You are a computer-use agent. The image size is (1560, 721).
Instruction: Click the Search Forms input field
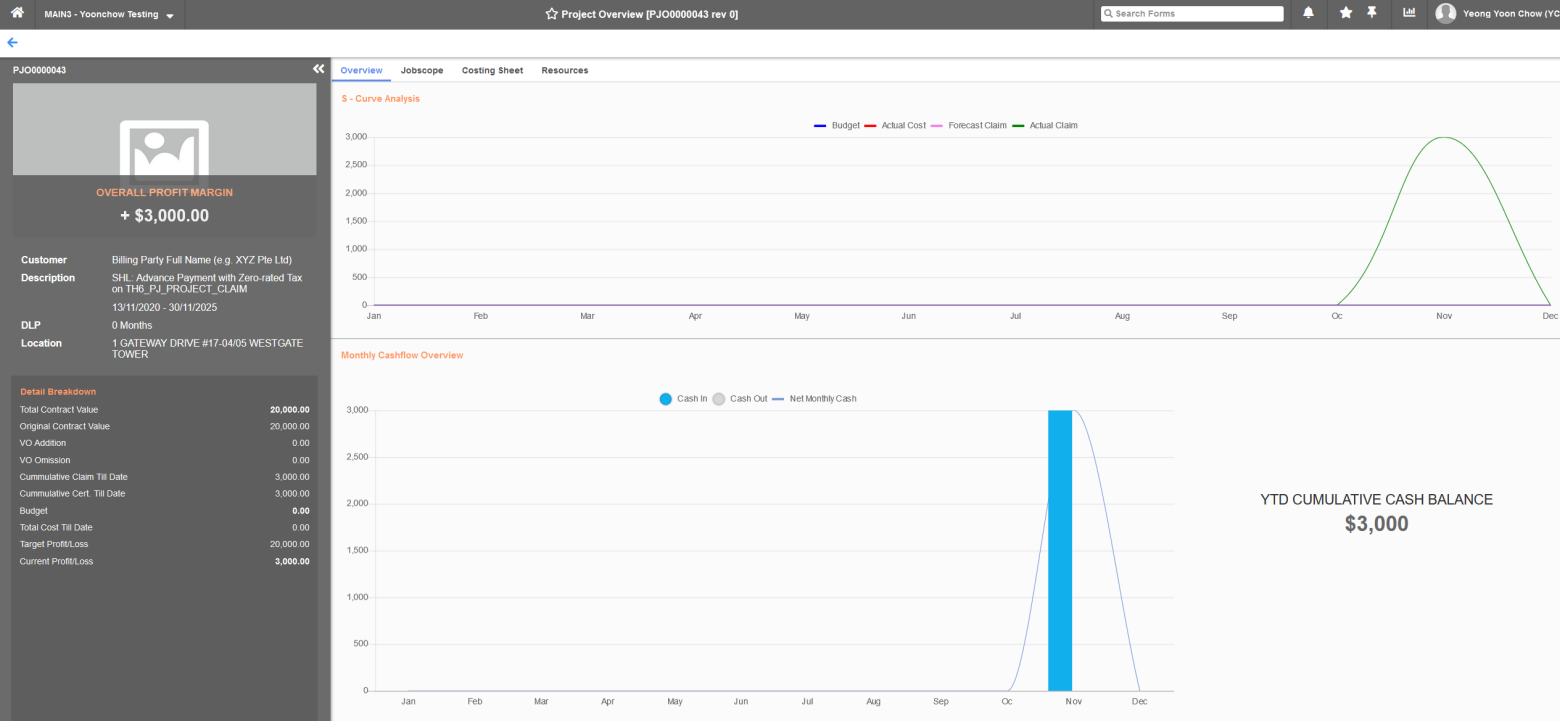[x=1192, y=13]
